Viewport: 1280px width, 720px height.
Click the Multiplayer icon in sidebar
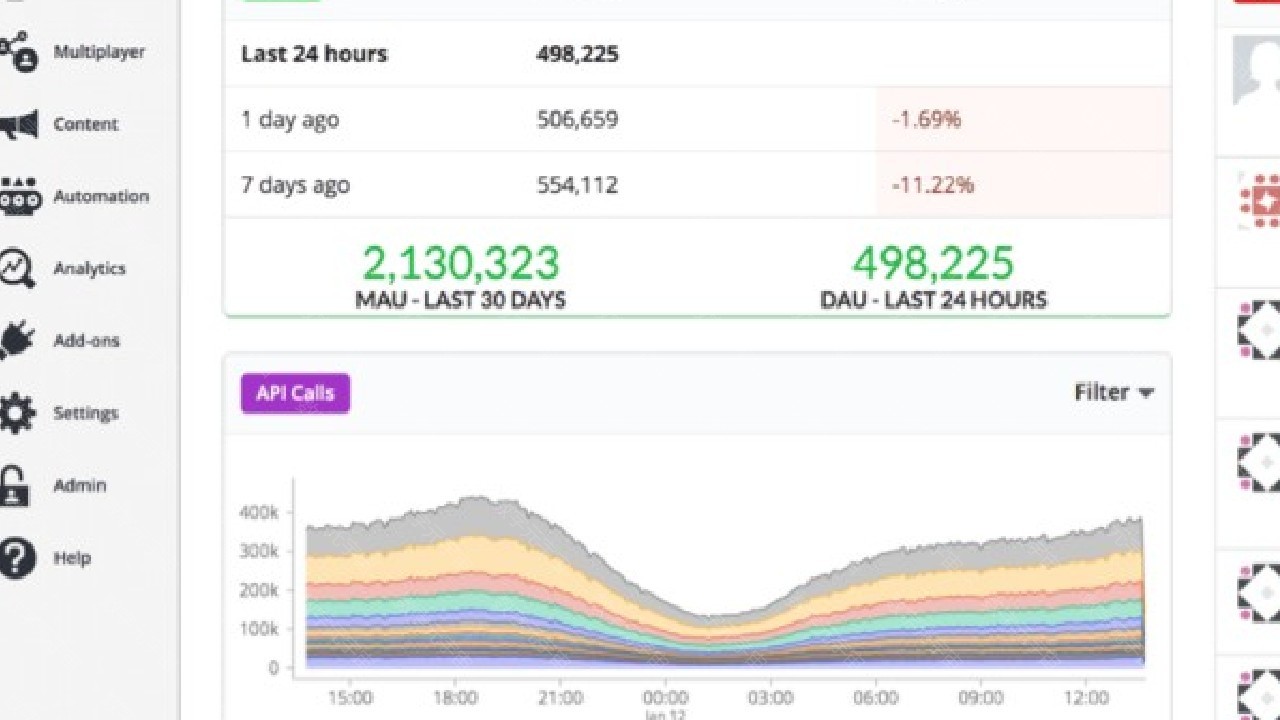tap(18, 52)
